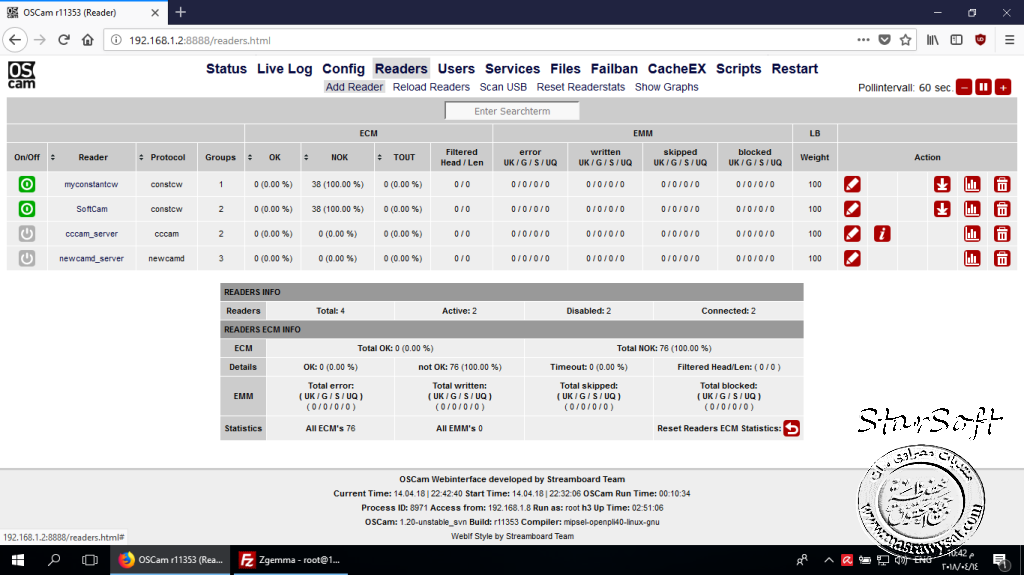Open cccam_server reader name link
Image resolution: width=1024 pixels, height=575 pixels.
(91, 233)
